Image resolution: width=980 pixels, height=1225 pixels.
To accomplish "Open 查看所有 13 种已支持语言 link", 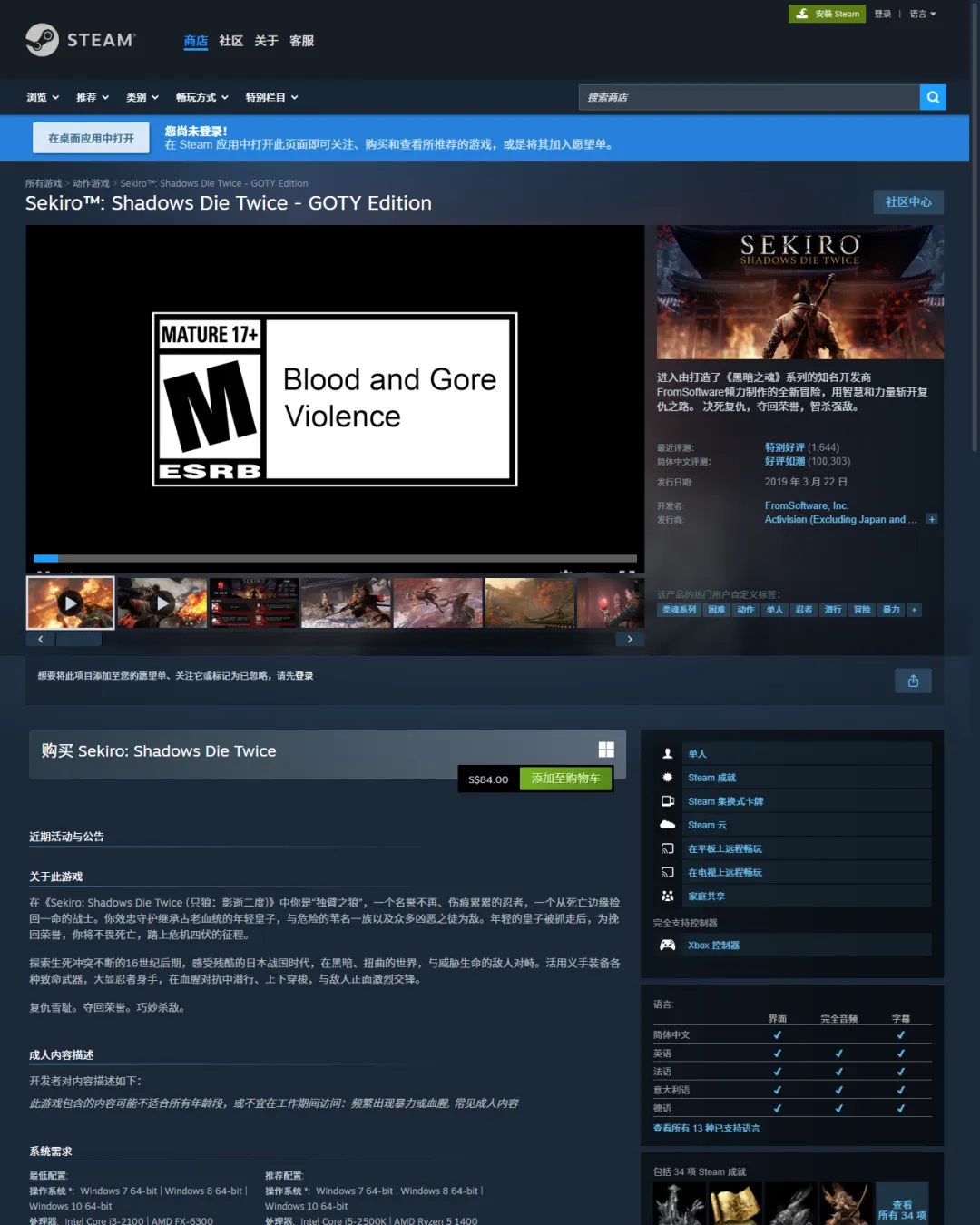I will click(707, 1128).
